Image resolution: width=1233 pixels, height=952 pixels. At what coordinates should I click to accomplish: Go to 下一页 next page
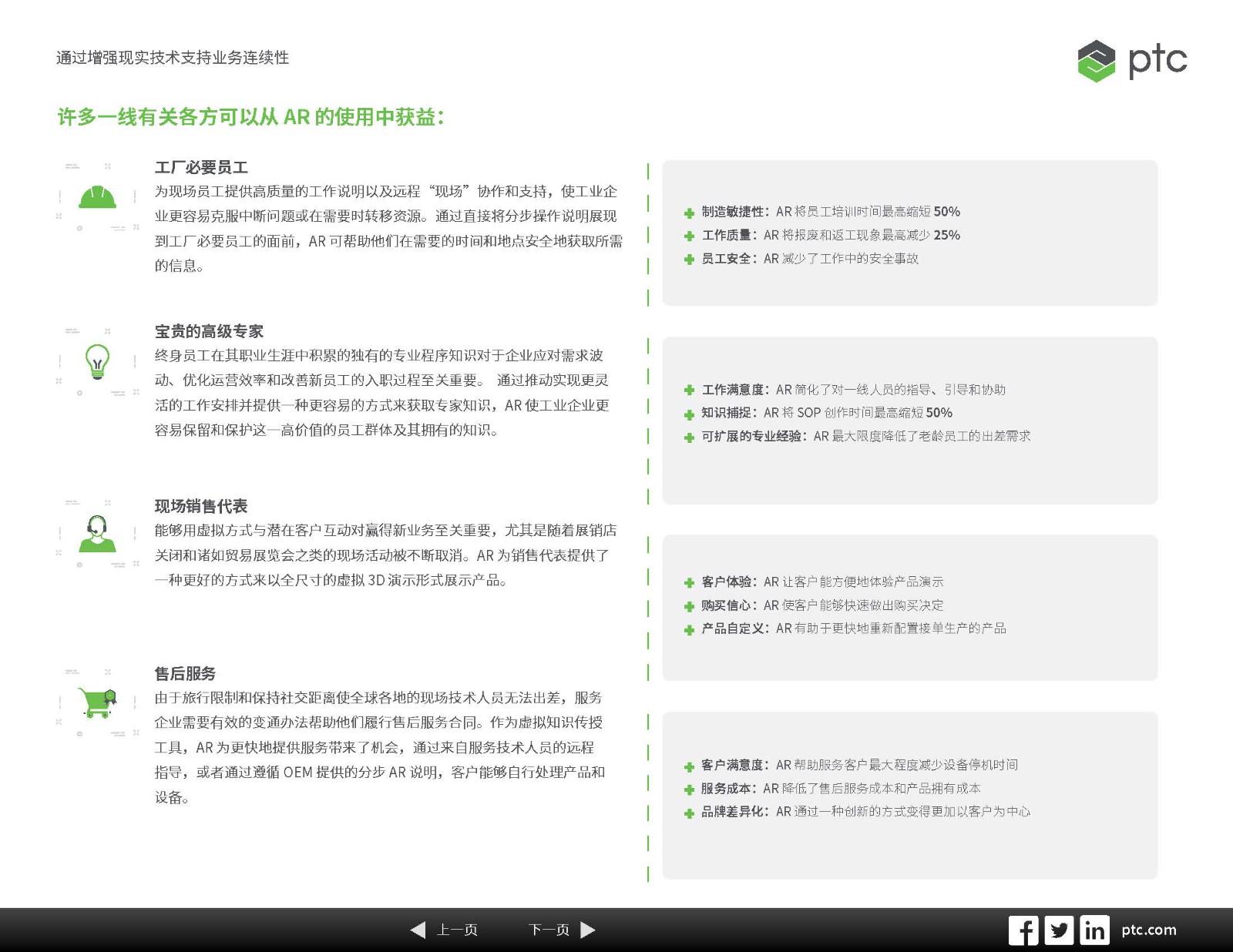point(549,930)
